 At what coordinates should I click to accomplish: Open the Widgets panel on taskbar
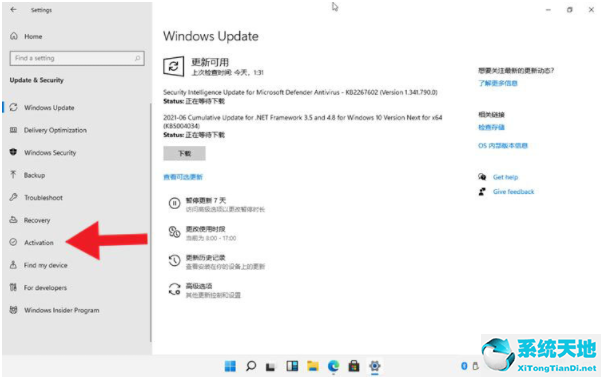point(292,366)
